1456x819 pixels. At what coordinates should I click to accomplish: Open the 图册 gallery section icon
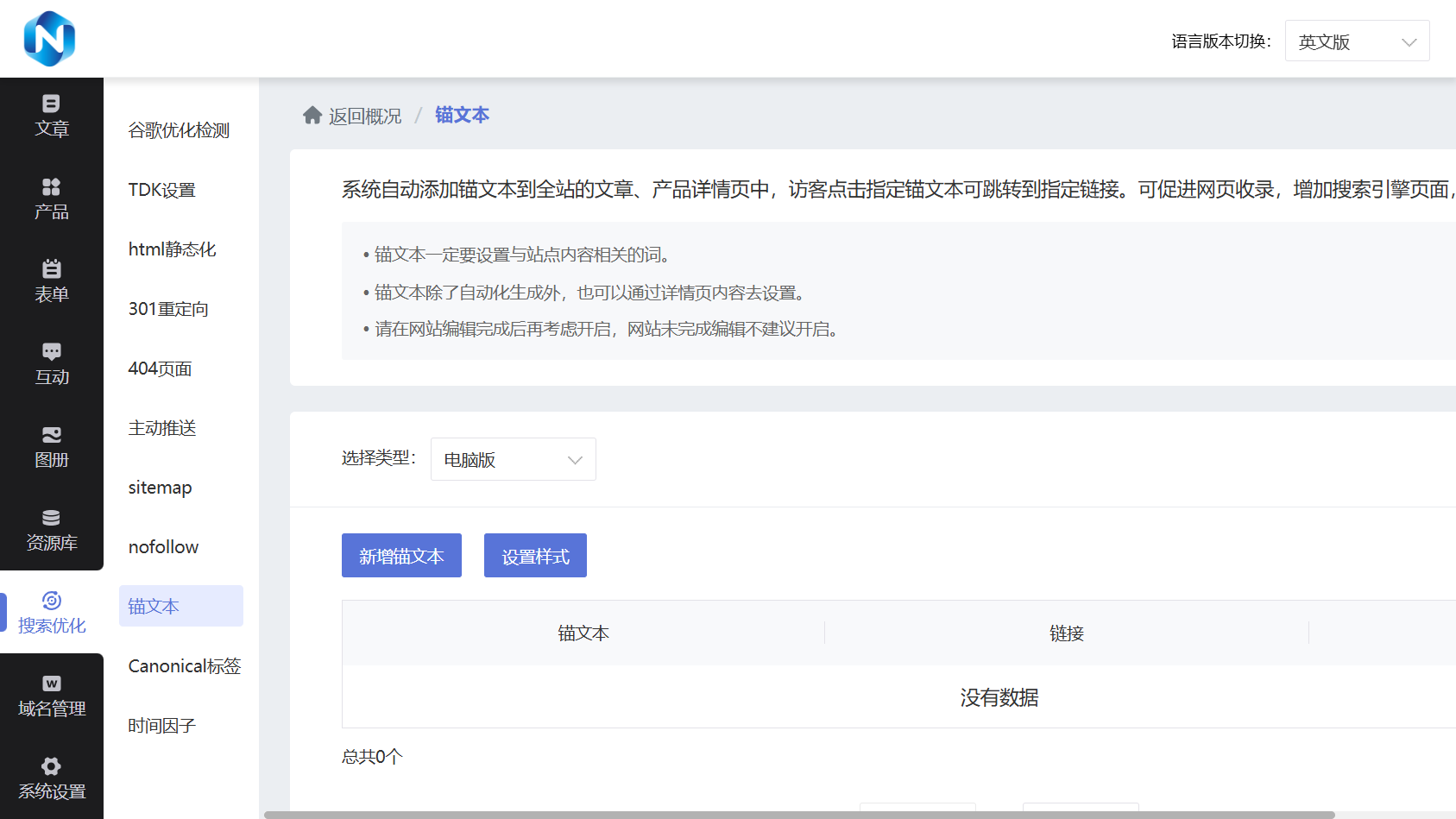[52, 434]
